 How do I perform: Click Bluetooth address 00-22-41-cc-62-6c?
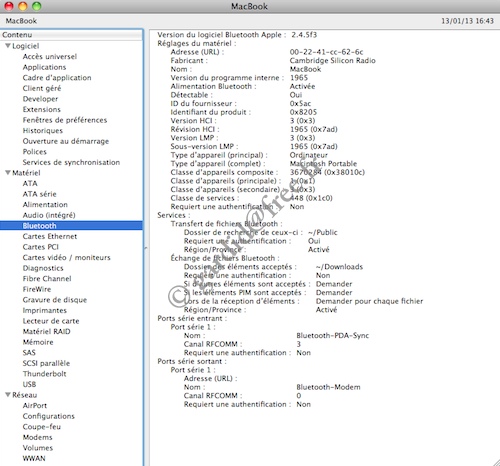pyautogui.click(x=326, y=52)
